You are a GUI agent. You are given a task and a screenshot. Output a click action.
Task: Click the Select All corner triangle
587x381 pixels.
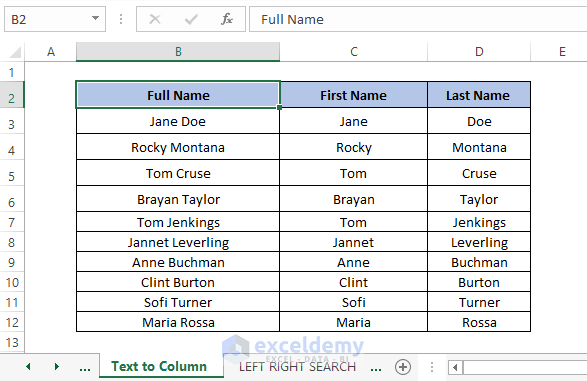tap(15, 52)
